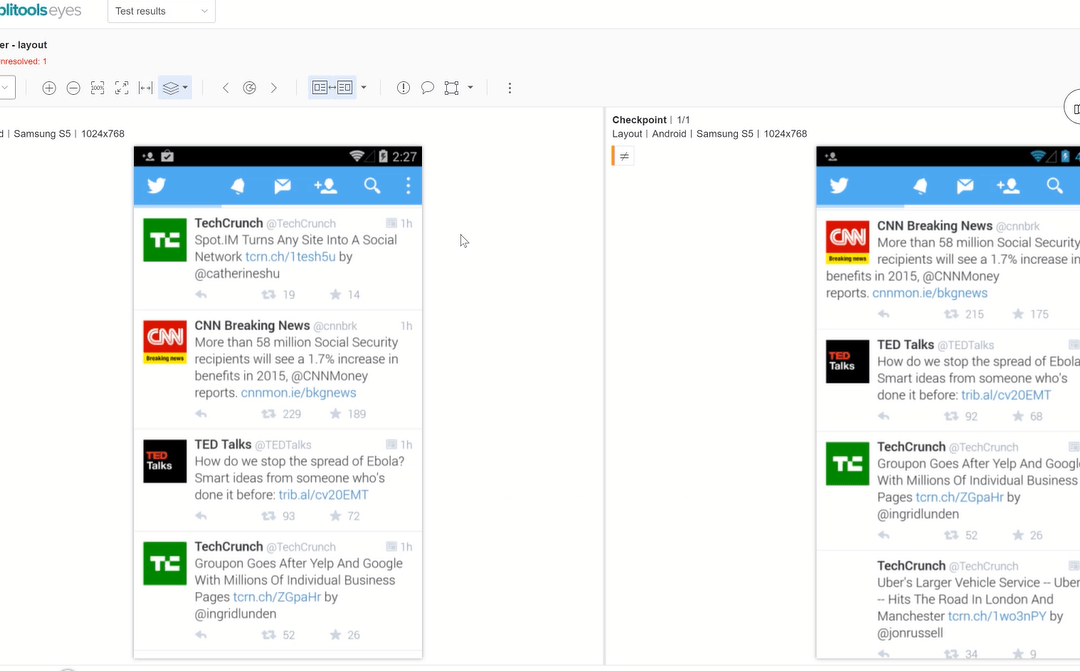Set zoom to 100% actual size

click(x=97, y=88)
